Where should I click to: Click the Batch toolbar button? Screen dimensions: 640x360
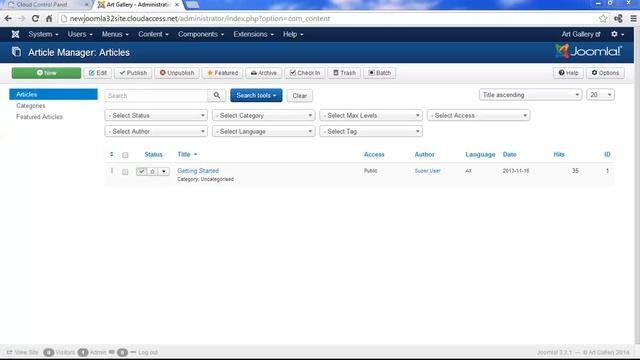click(x=380, y=73)
